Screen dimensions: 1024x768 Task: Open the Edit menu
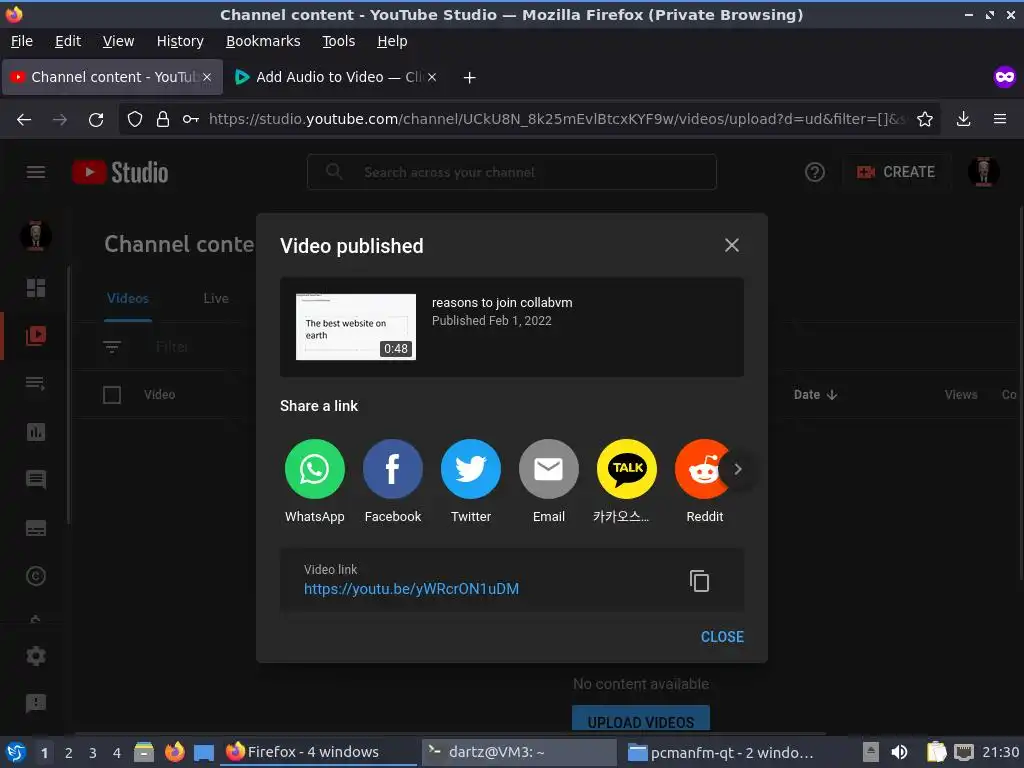click(68, 41)
